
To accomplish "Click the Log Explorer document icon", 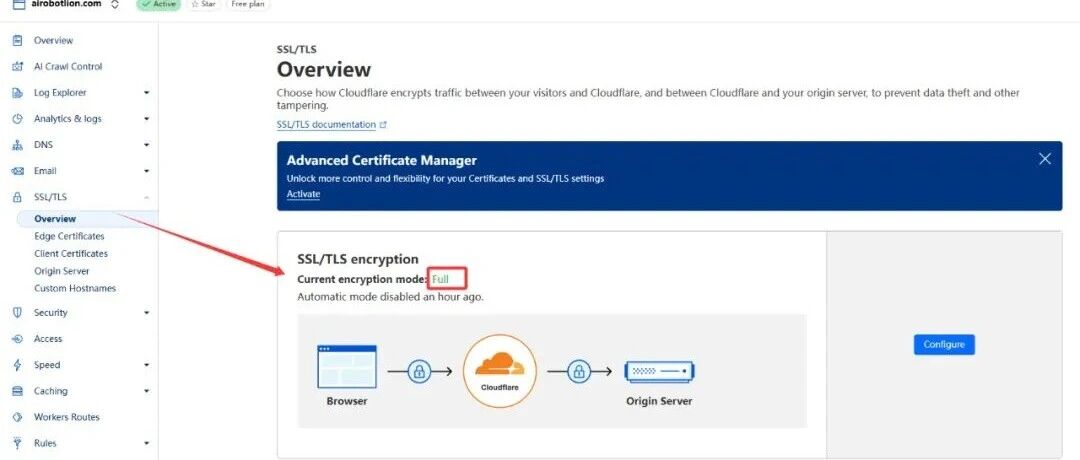I will coord(18,93).
